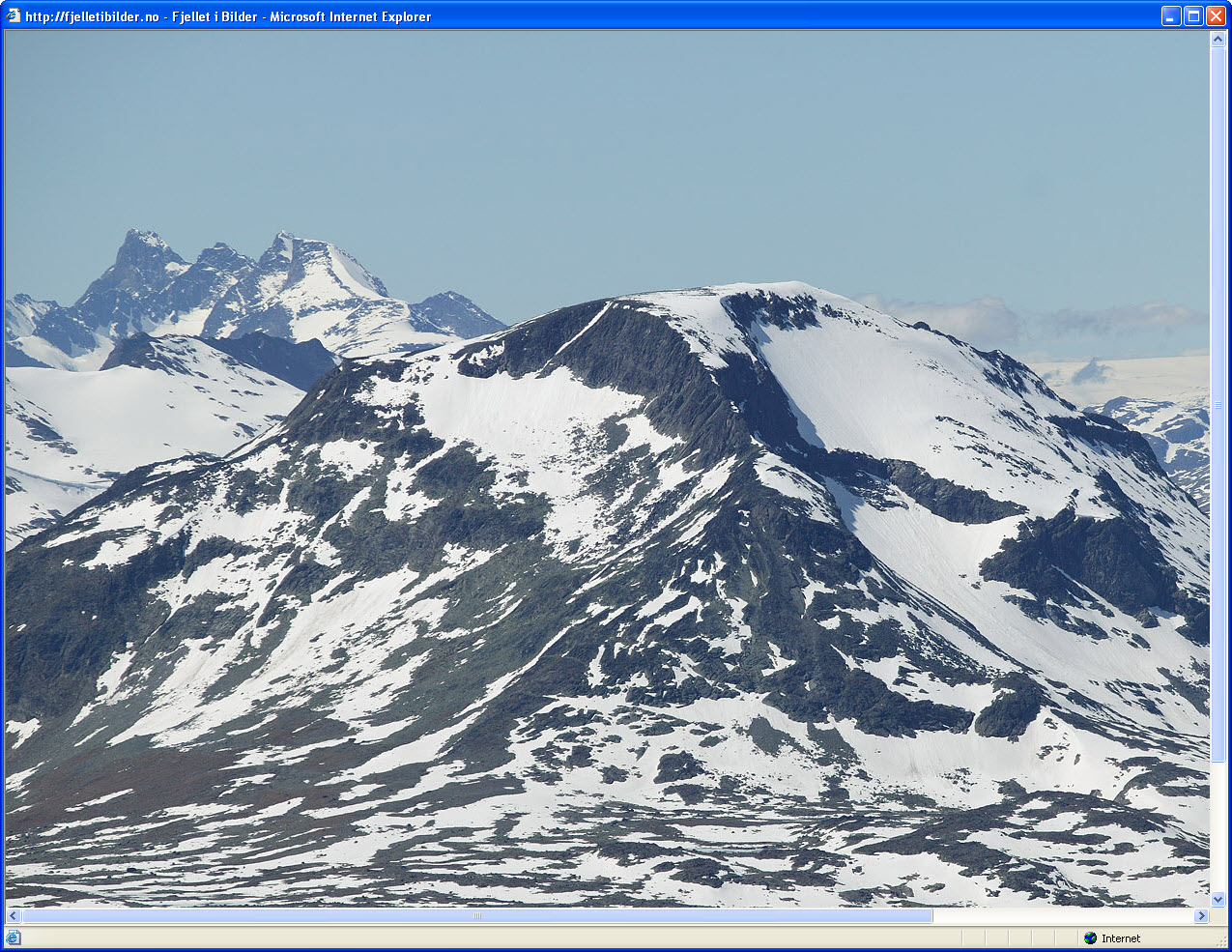Close the Fjellet i Bilder window
1232x952 pixels.
[1216, 16]
